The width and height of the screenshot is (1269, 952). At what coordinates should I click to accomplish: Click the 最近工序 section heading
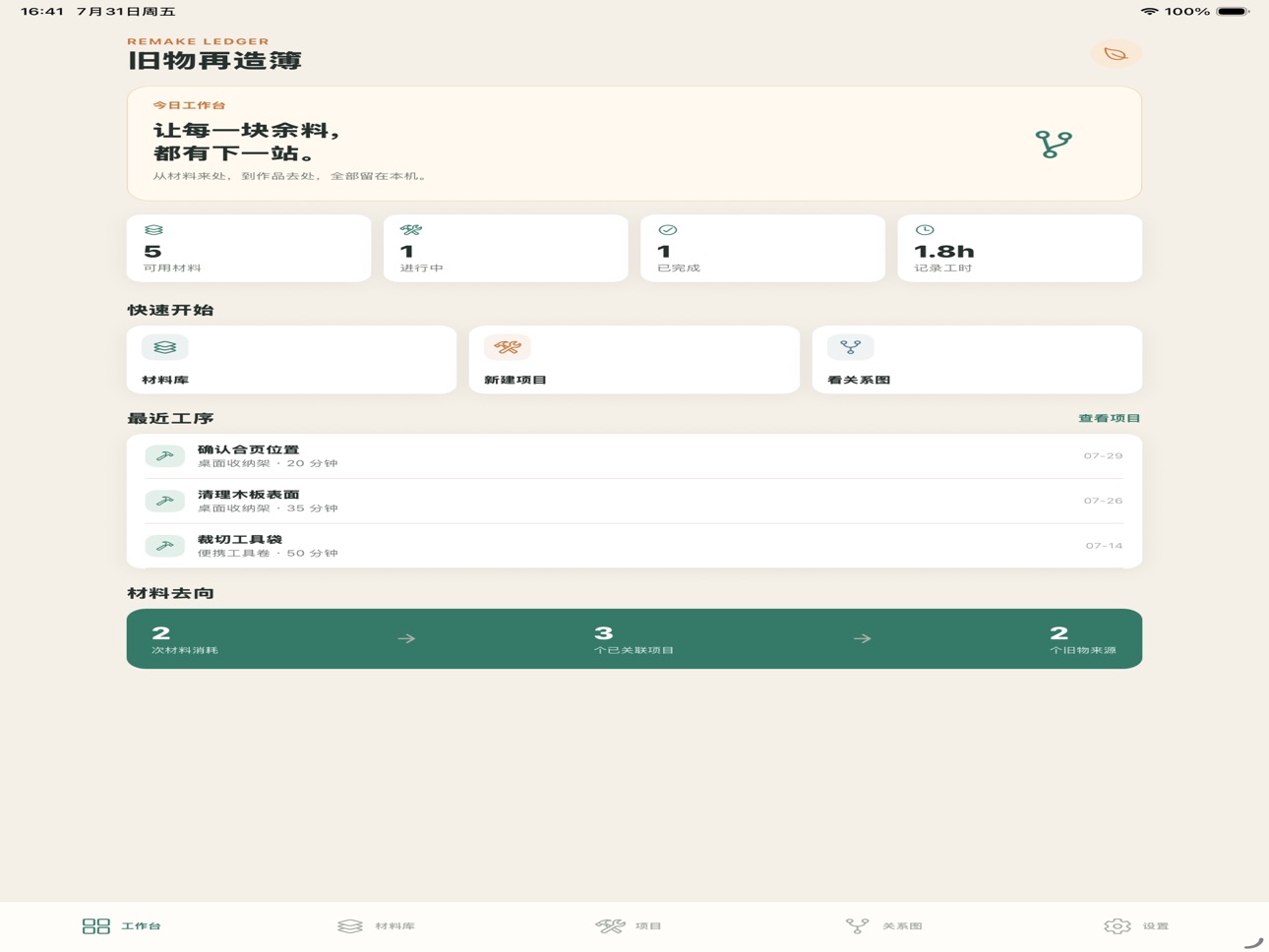[x=170, y=419]
